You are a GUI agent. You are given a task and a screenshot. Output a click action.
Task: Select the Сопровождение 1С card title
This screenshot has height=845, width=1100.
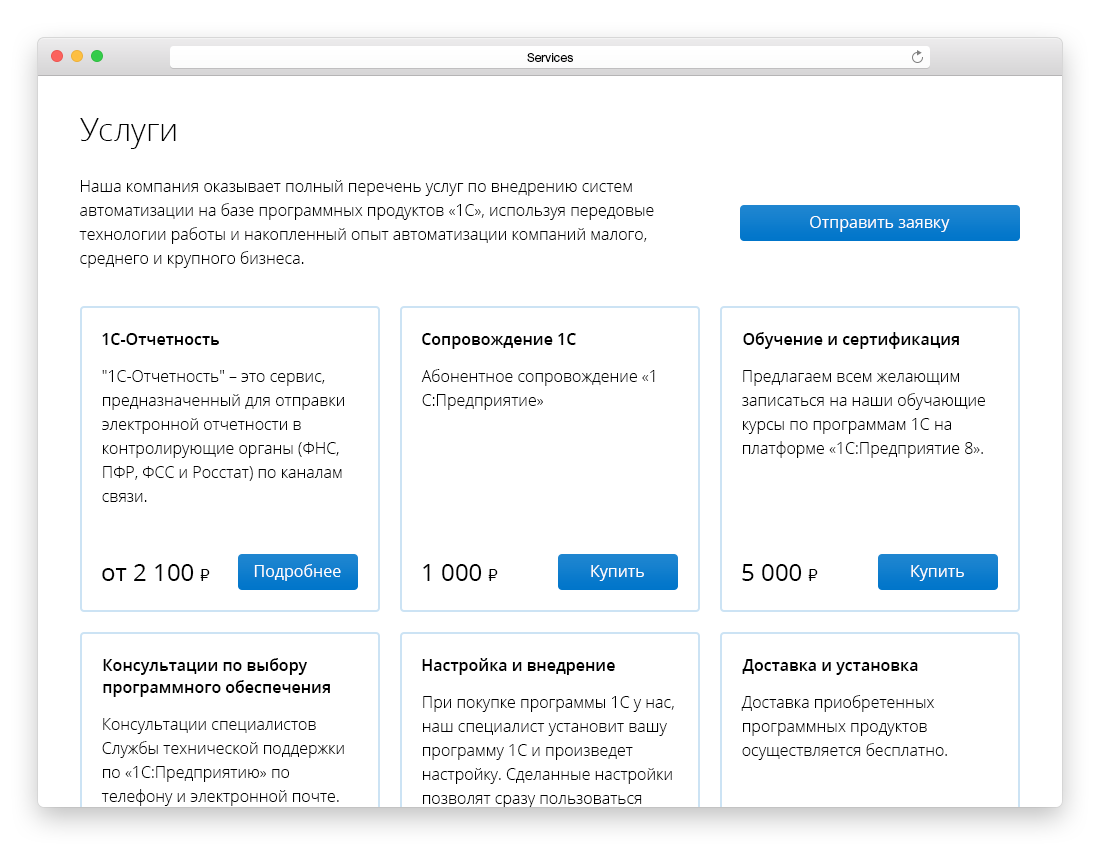[x=499, y=339]
